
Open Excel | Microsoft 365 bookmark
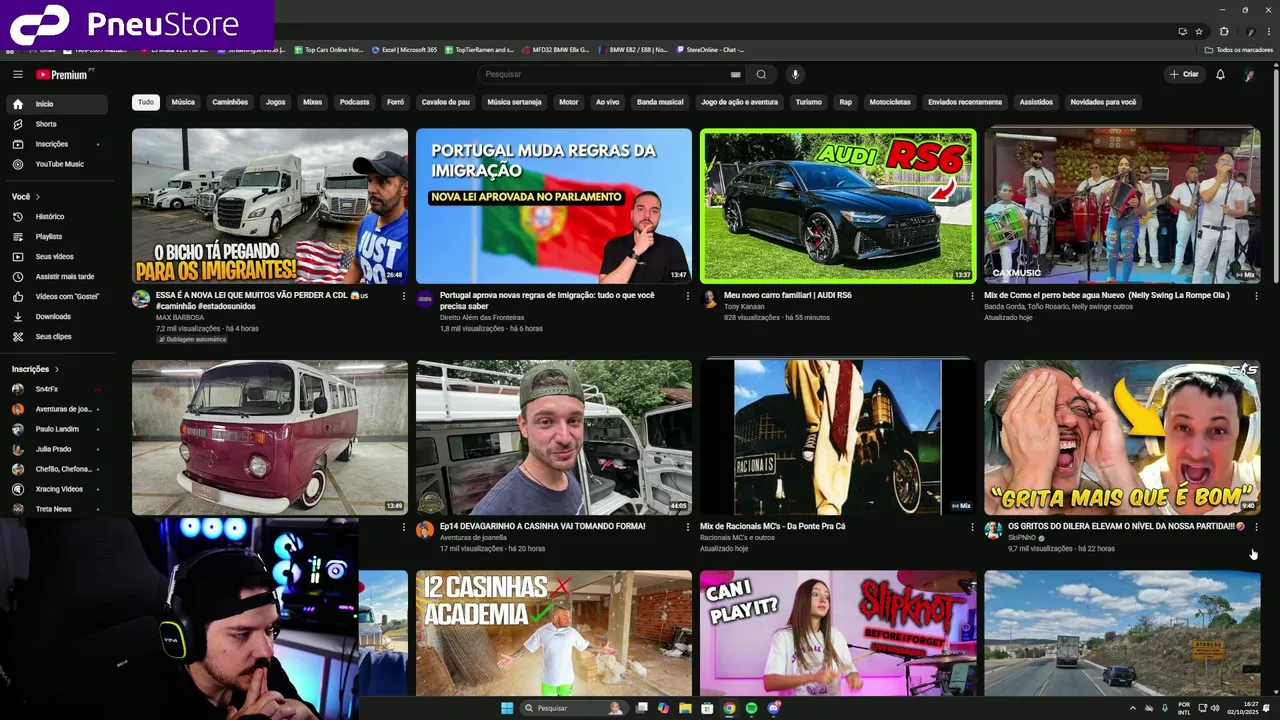[404, 49]
